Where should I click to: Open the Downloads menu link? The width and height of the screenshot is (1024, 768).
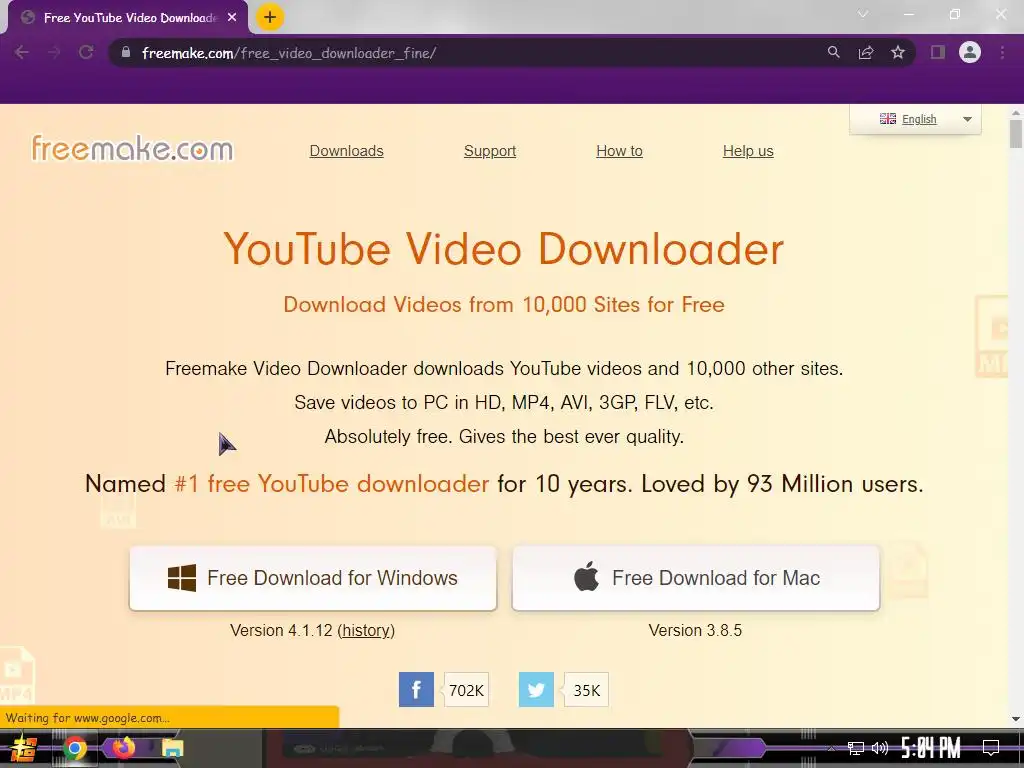point(346,151)
